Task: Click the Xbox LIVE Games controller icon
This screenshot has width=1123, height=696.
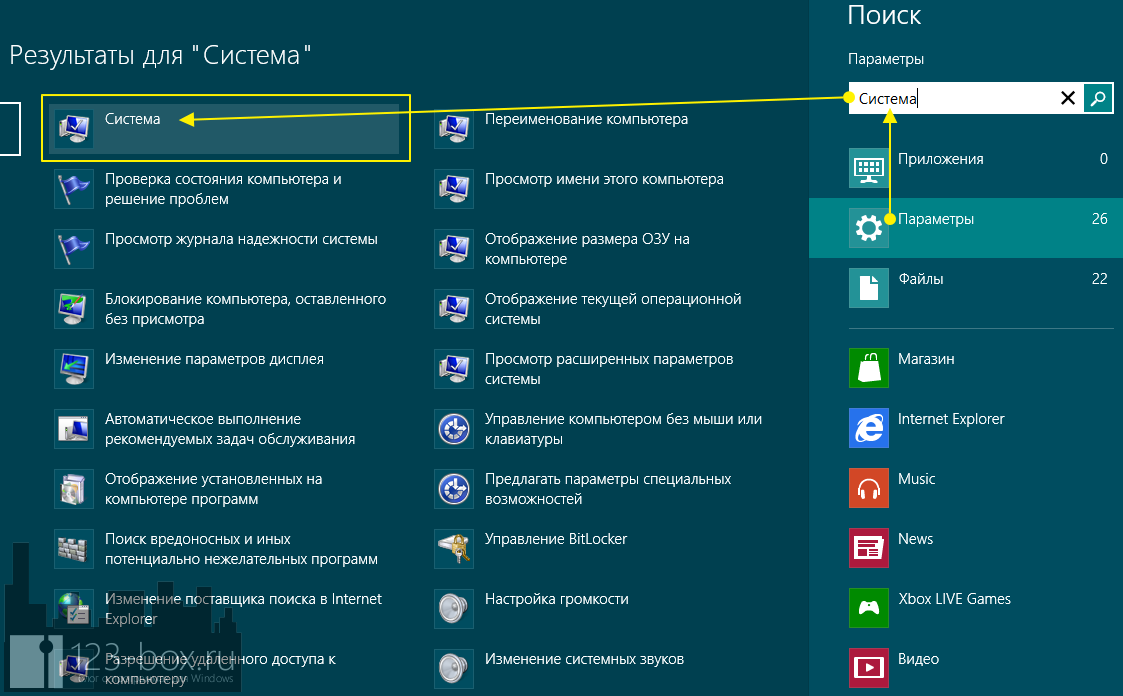Action: pos(869,609)
